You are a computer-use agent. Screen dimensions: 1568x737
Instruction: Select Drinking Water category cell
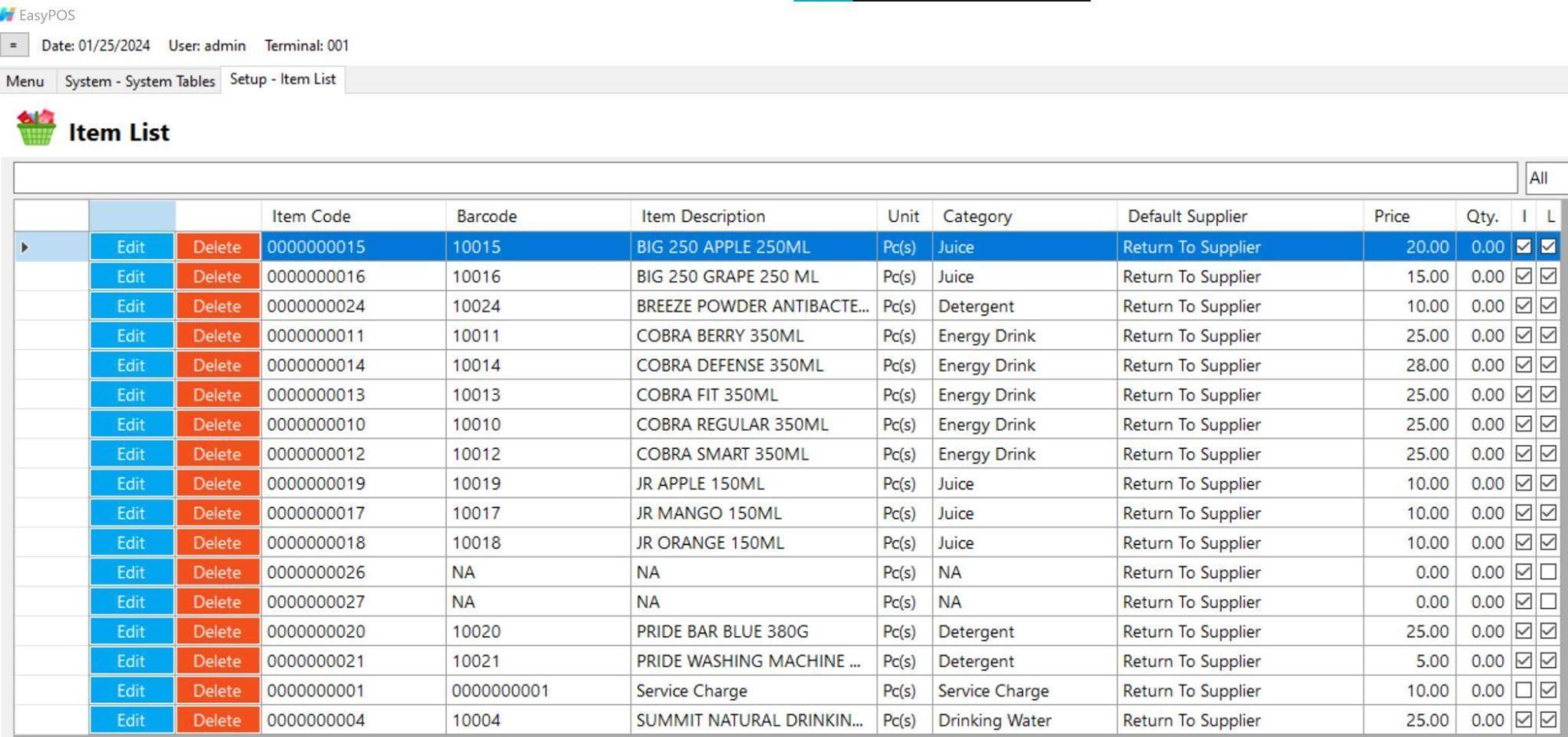1024,720
